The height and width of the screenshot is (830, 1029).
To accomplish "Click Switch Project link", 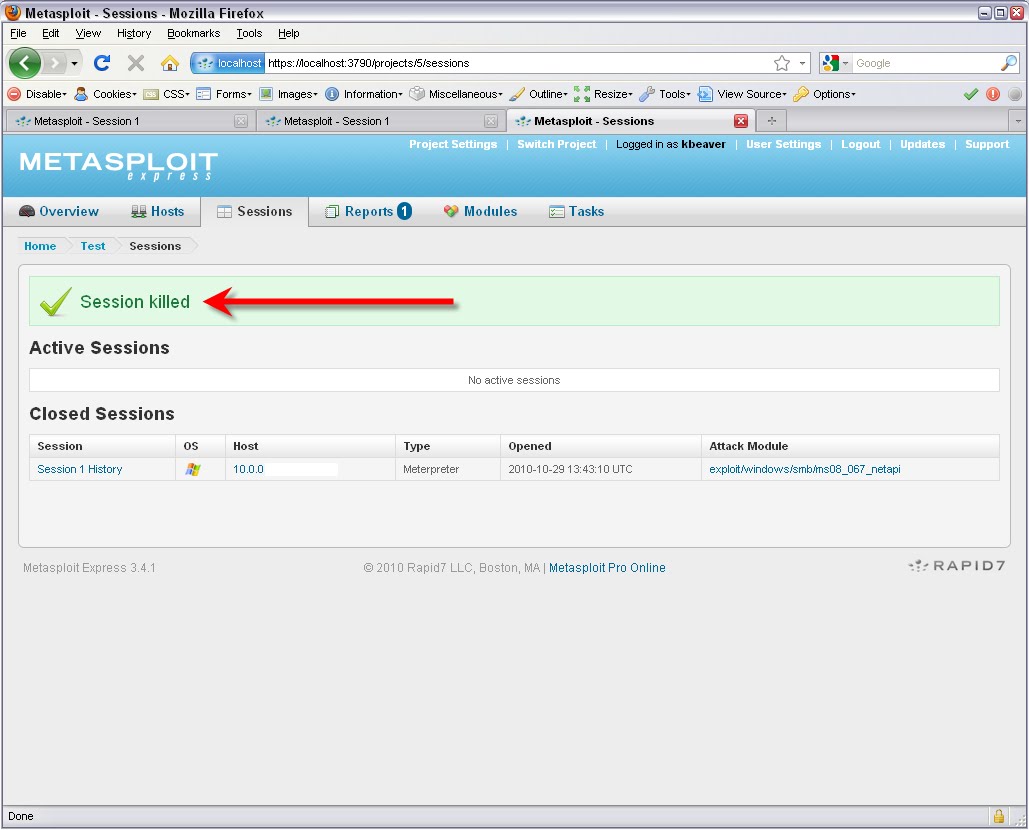I will click(556, 144).
